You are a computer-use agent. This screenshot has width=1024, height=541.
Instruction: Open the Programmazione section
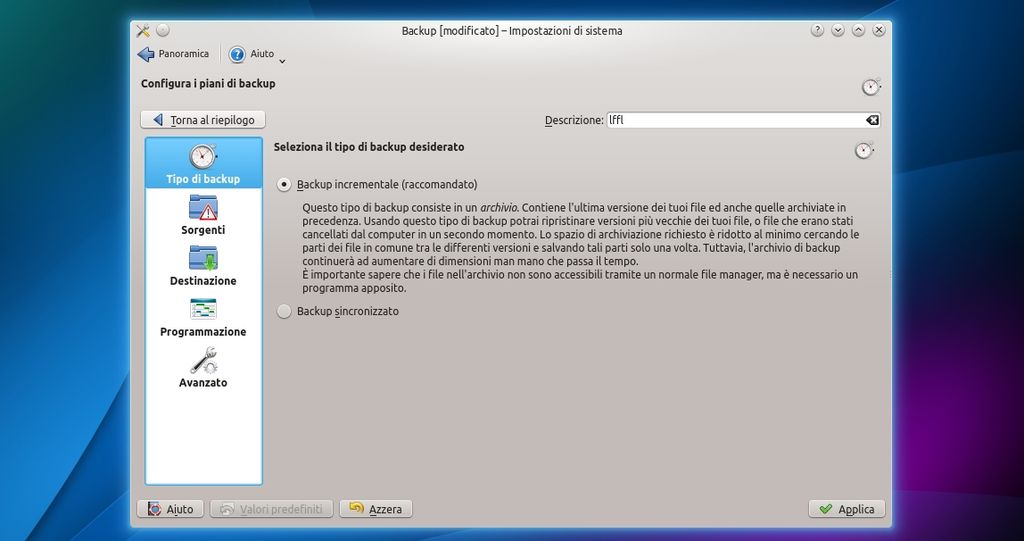(x=203, y=317)
